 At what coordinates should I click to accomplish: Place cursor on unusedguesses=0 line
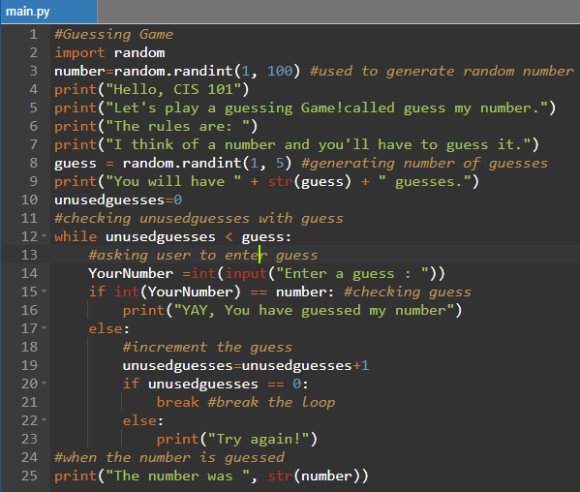118,200
